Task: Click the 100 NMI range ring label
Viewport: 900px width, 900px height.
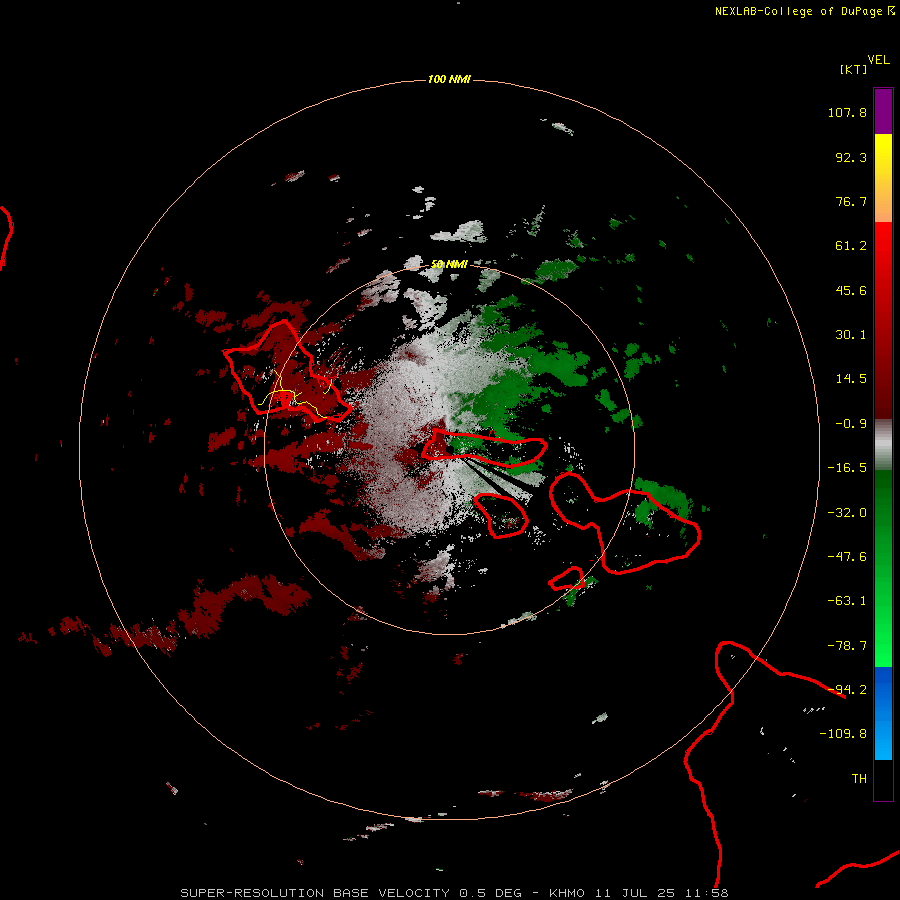Action: pyautogui.click(x=449, y=79)
